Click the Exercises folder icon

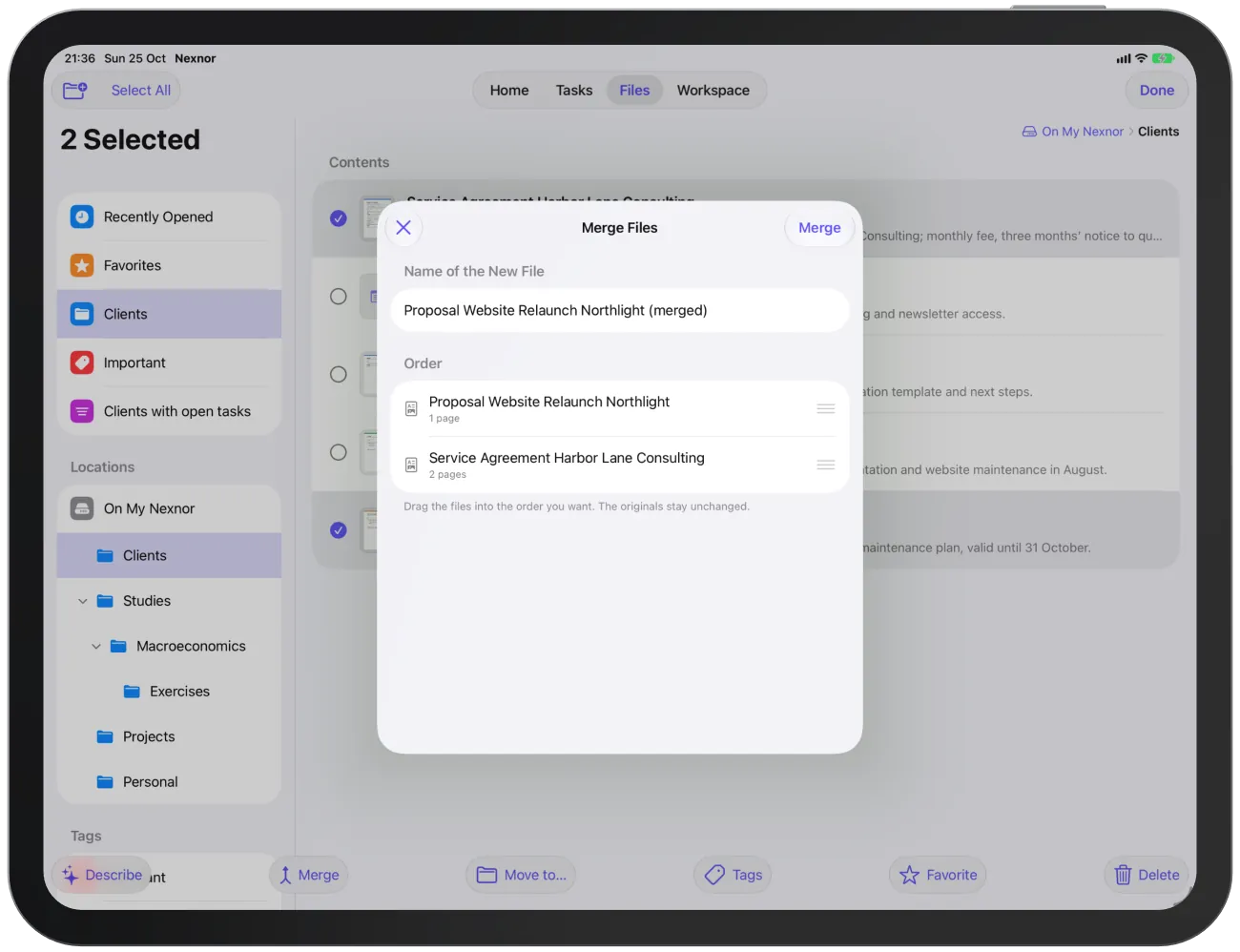pyautogui.click(x=133, y=693)
